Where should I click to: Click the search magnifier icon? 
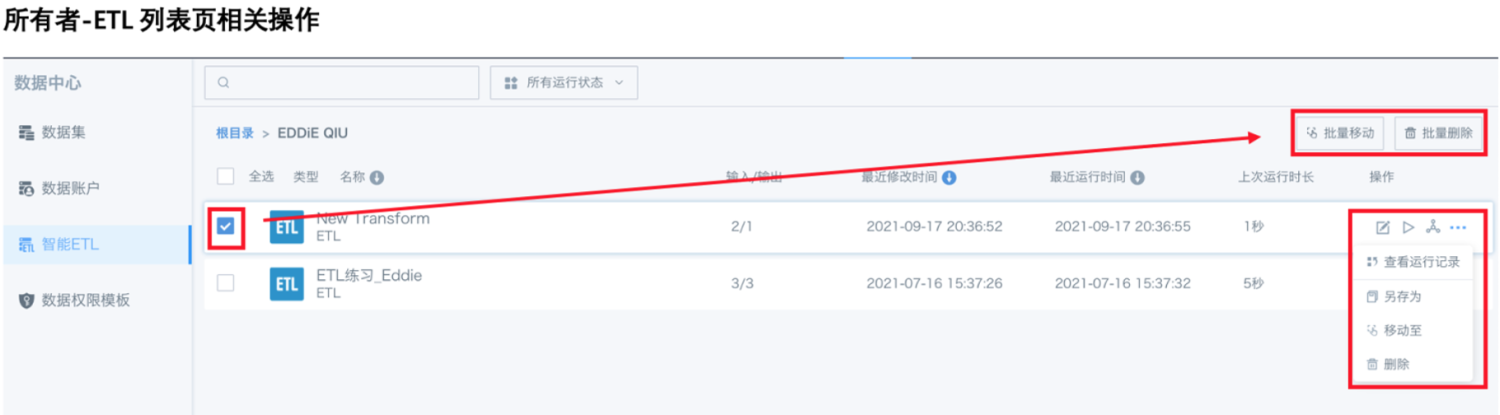click(x=223, y=83)
